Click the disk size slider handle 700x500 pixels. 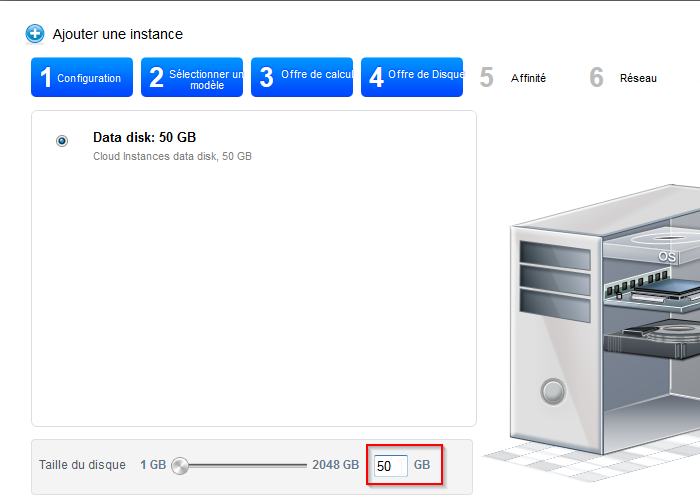[180, 465]
